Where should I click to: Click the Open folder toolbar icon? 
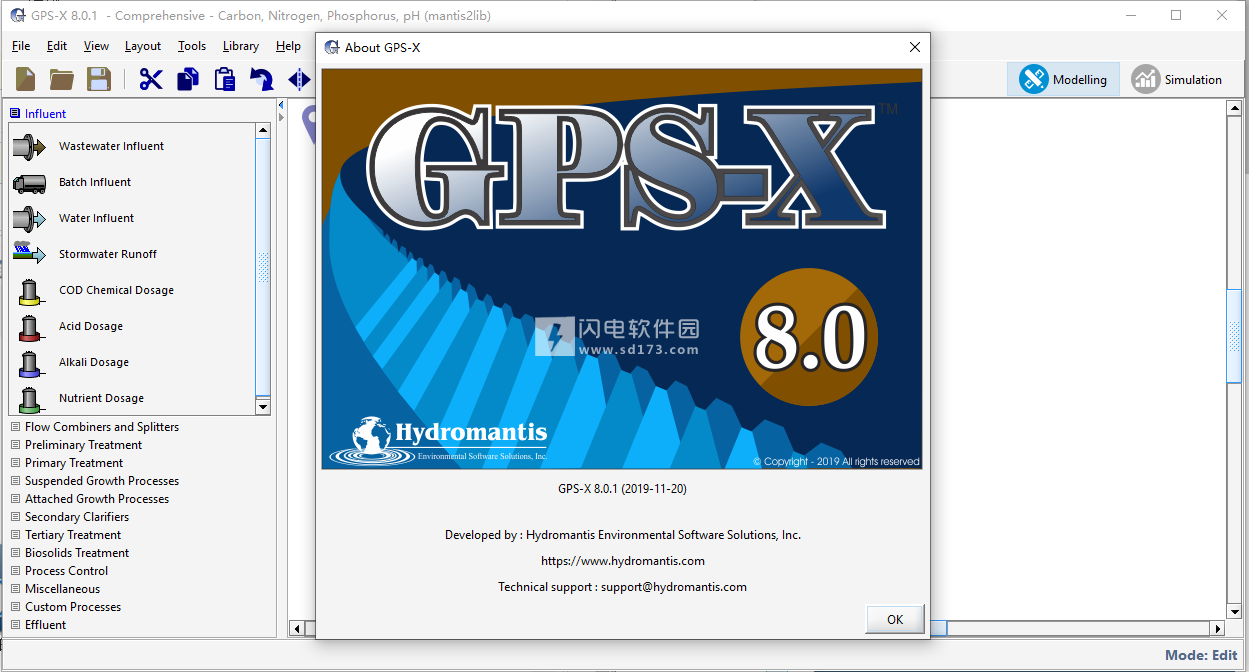[x=62, y=79]
